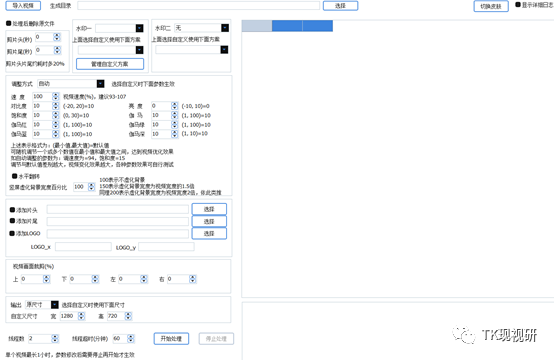The width and height of the screenshot is (554, 360).
Task: Open the 调整方式 dropdown set to 自动
Action: click(x=101, y=83)
